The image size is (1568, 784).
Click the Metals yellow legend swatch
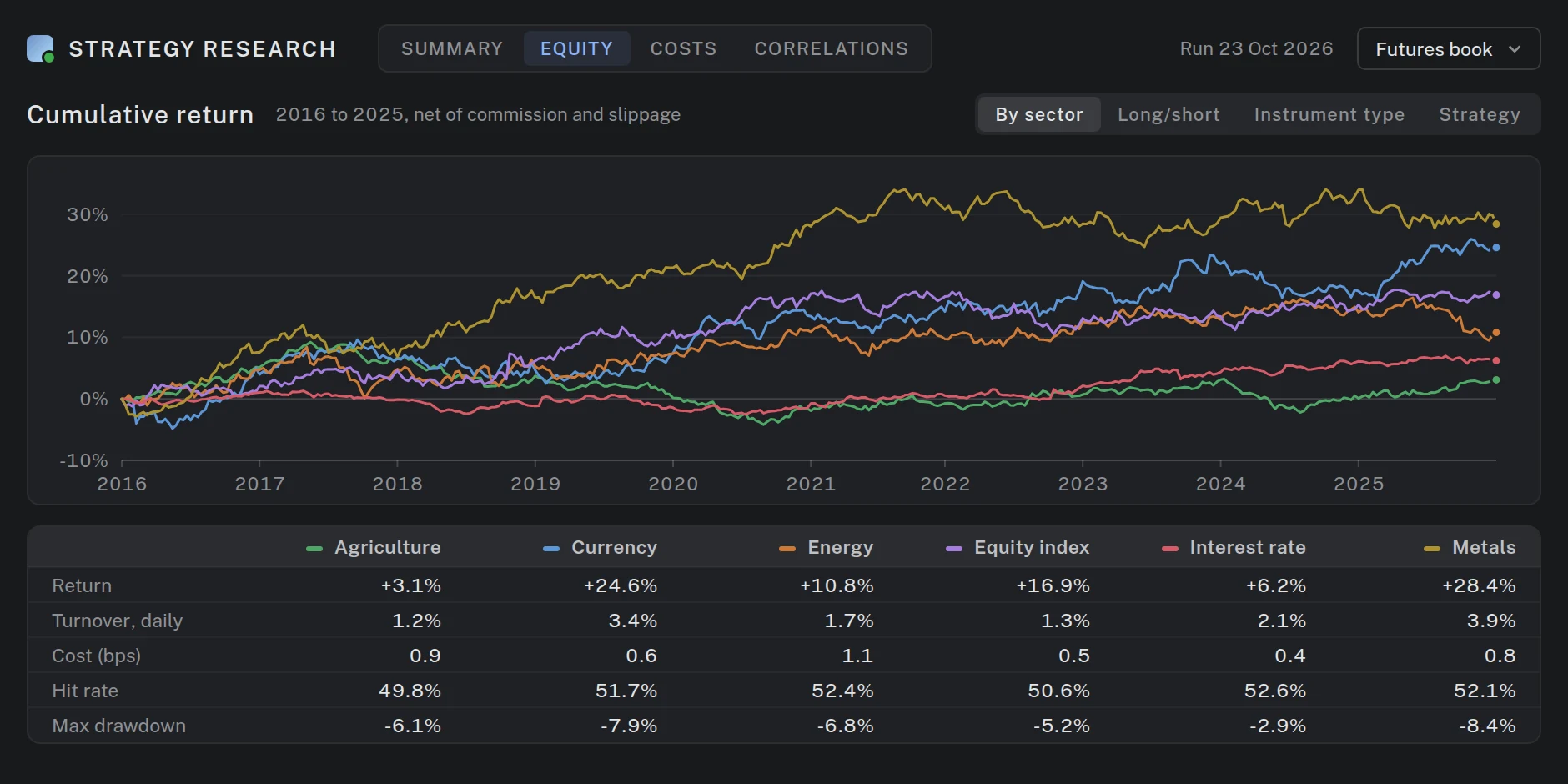click(1432, 549)
